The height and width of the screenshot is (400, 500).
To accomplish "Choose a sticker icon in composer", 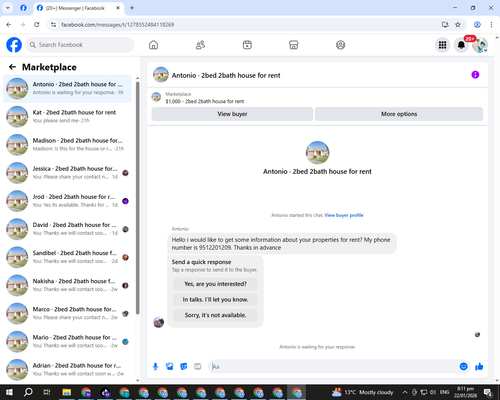I will coord(184,367).
